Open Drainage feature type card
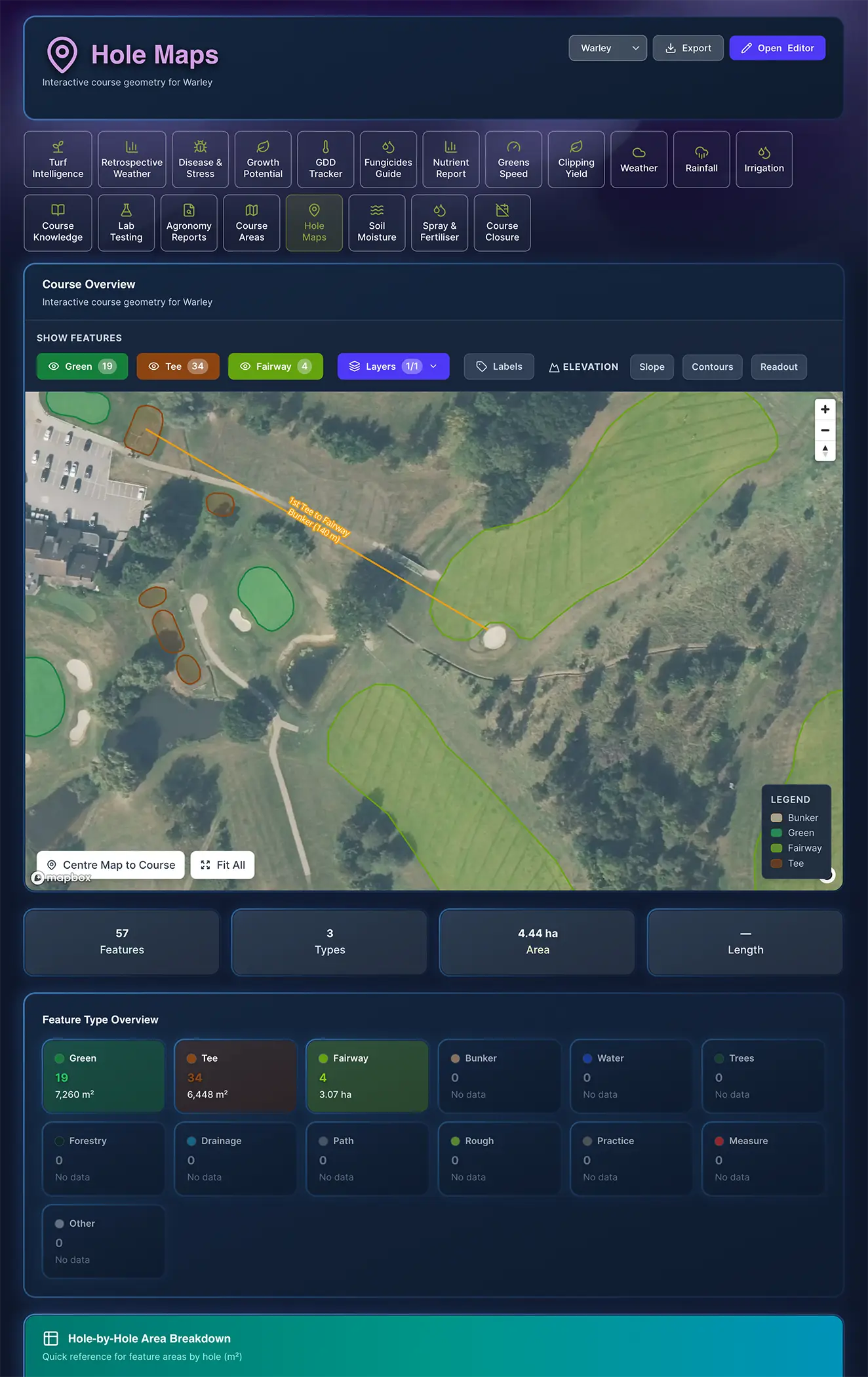The width and height of the screenshot is (868, 1377). (235, 1159)
